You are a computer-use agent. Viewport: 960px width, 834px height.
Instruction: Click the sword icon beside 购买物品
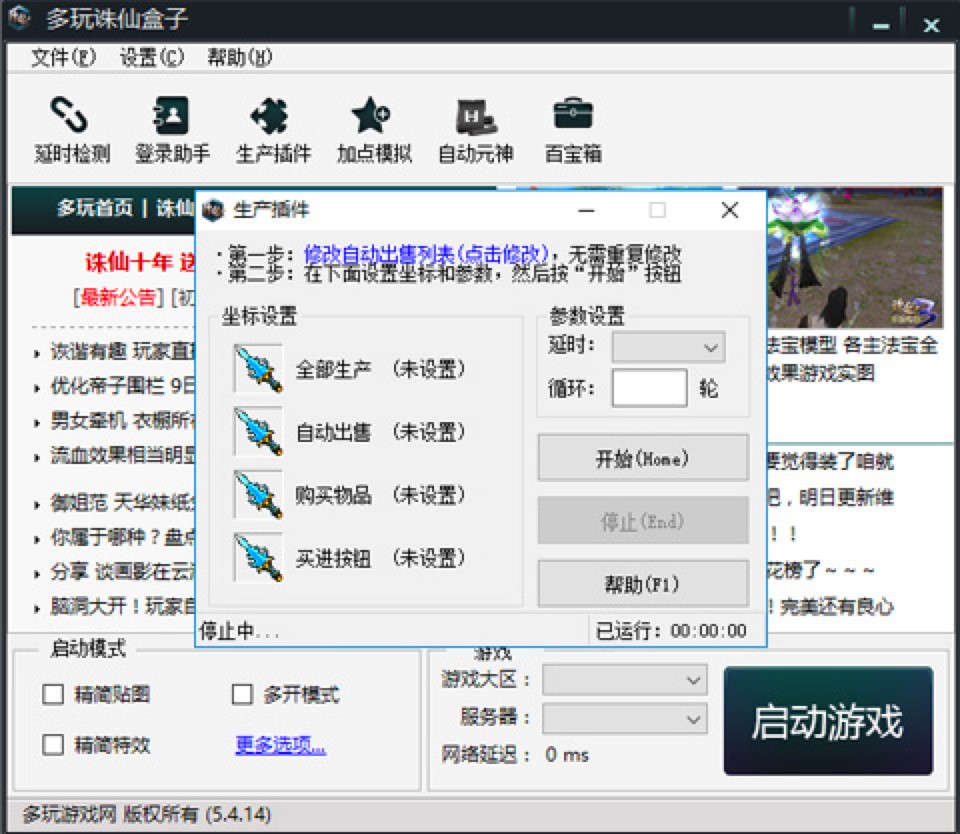(x=257, y=494)
